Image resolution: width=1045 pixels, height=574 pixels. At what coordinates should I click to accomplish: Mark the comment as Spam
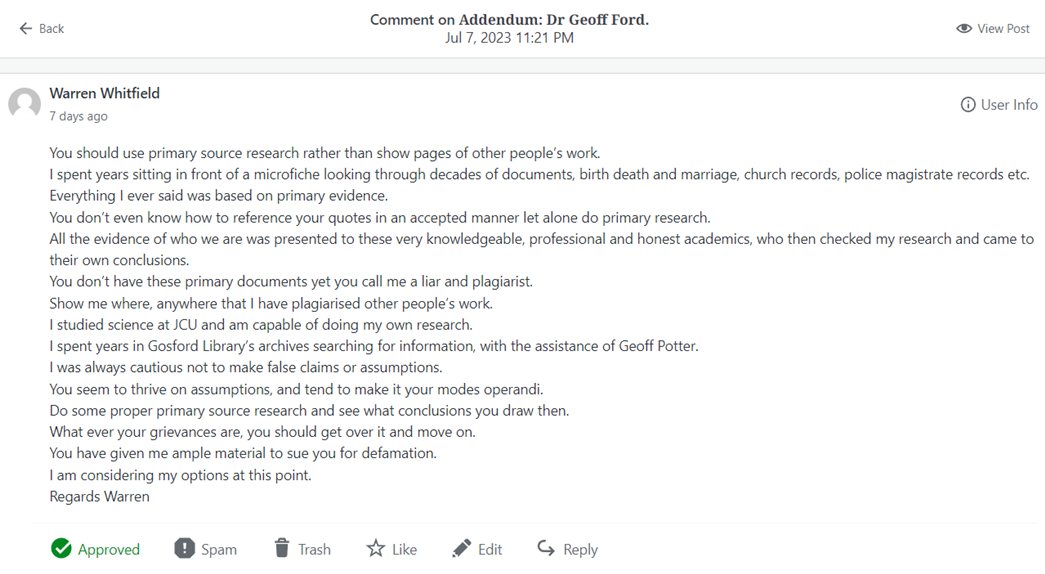pos(219,549)
